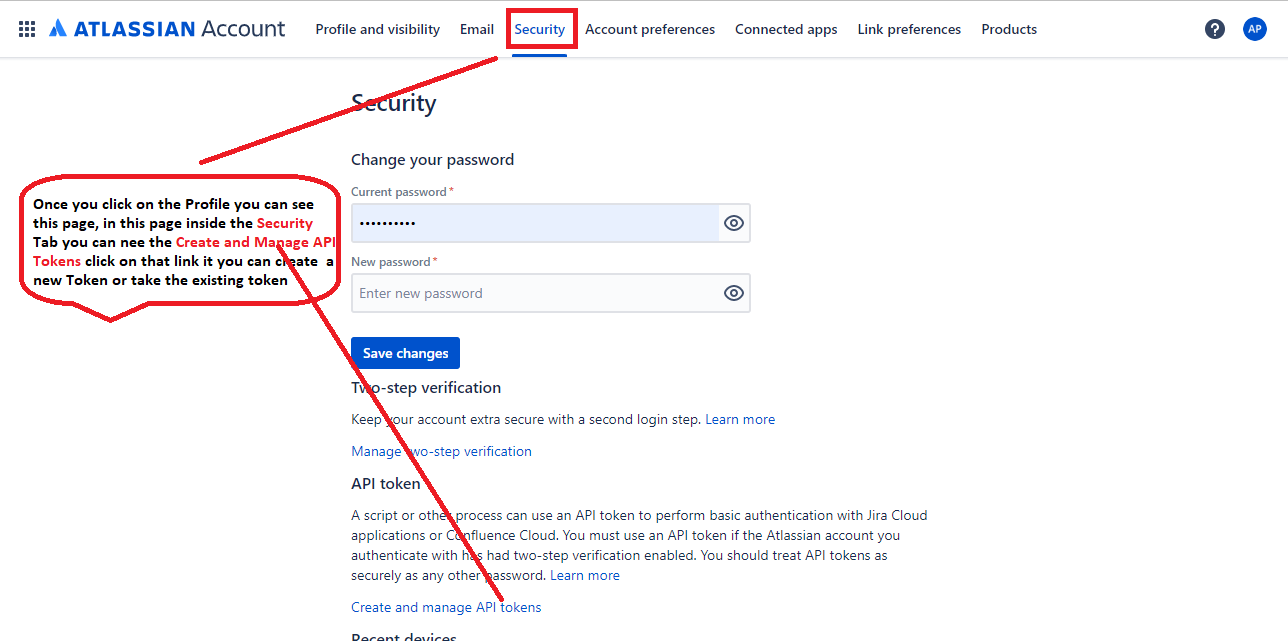Open the Link preferences tab

click(x=909, y=29)
